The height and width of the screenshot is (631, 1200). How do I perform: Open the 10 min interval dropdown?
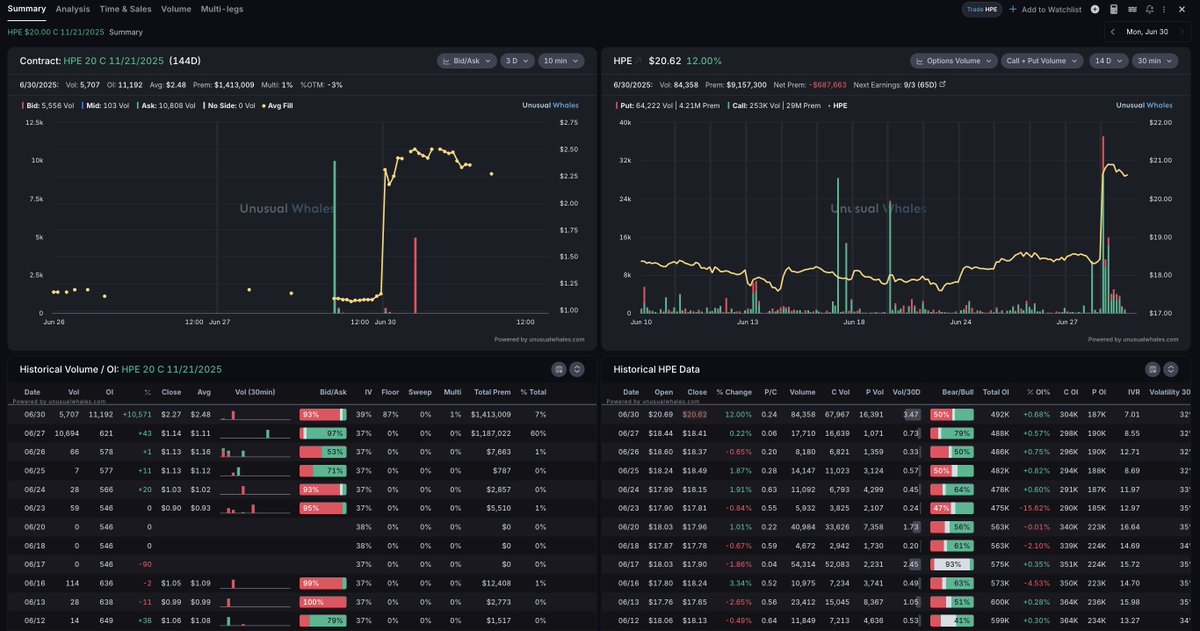click(x=561, y=60)
